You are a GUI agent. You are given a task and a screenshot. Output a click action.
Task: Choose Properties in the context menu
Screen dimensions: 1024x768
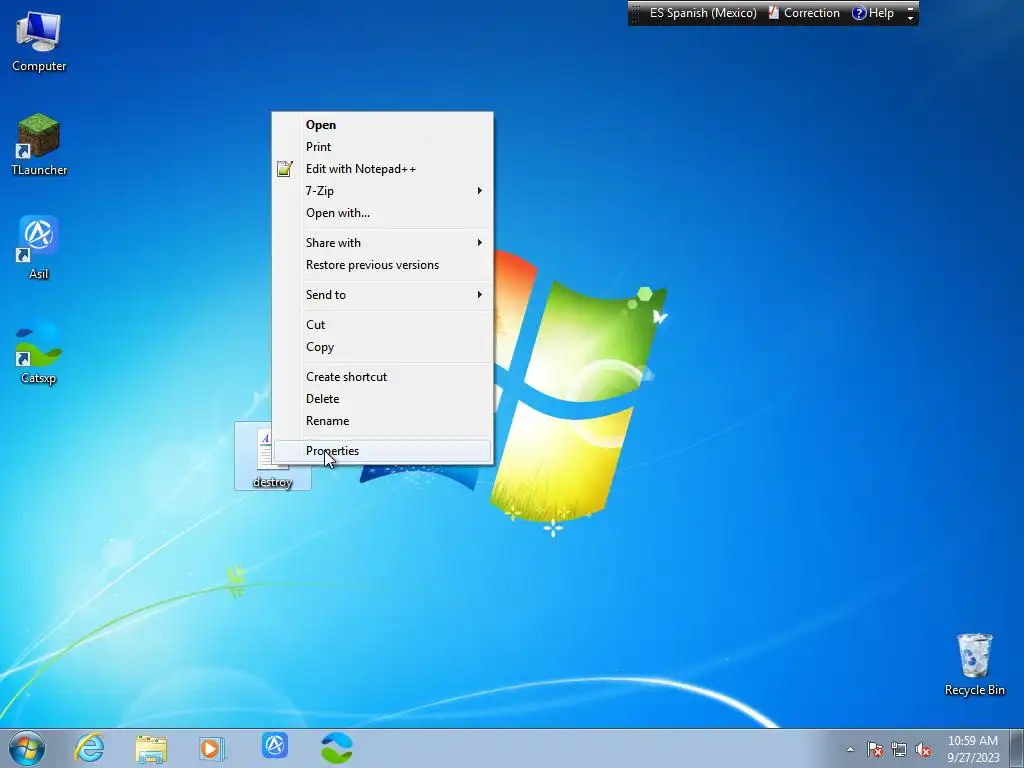(383, 451)
